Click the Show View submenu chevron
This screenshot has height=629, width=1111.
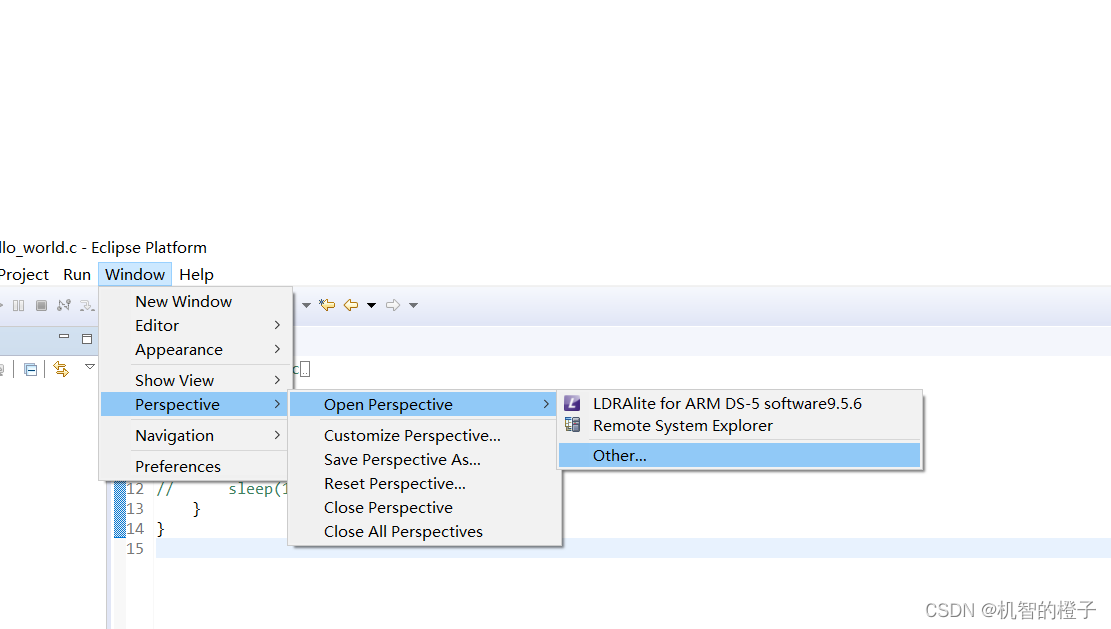[277, 380]
